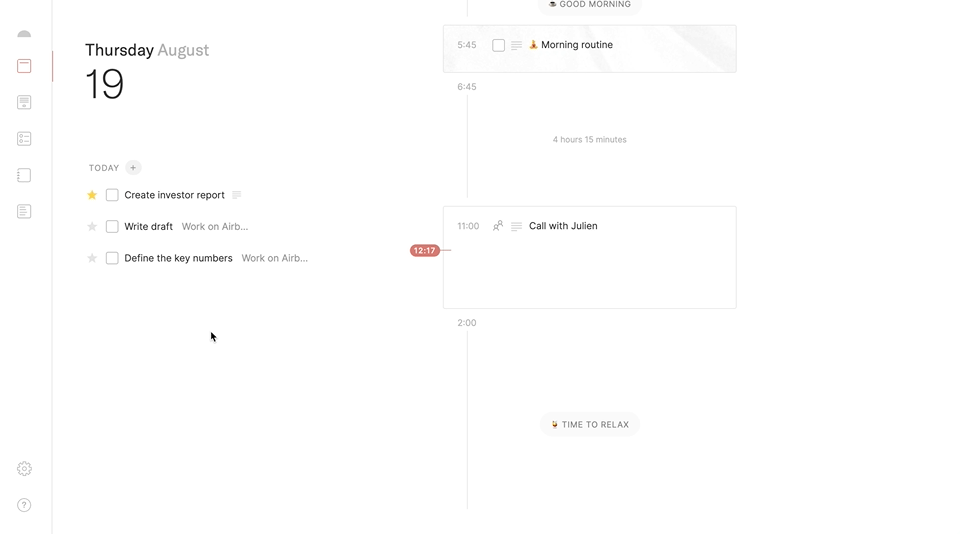This screenshot has width=960, height=534.
Task: Click the 12:17 current time marker
Action: click(424, 250)
